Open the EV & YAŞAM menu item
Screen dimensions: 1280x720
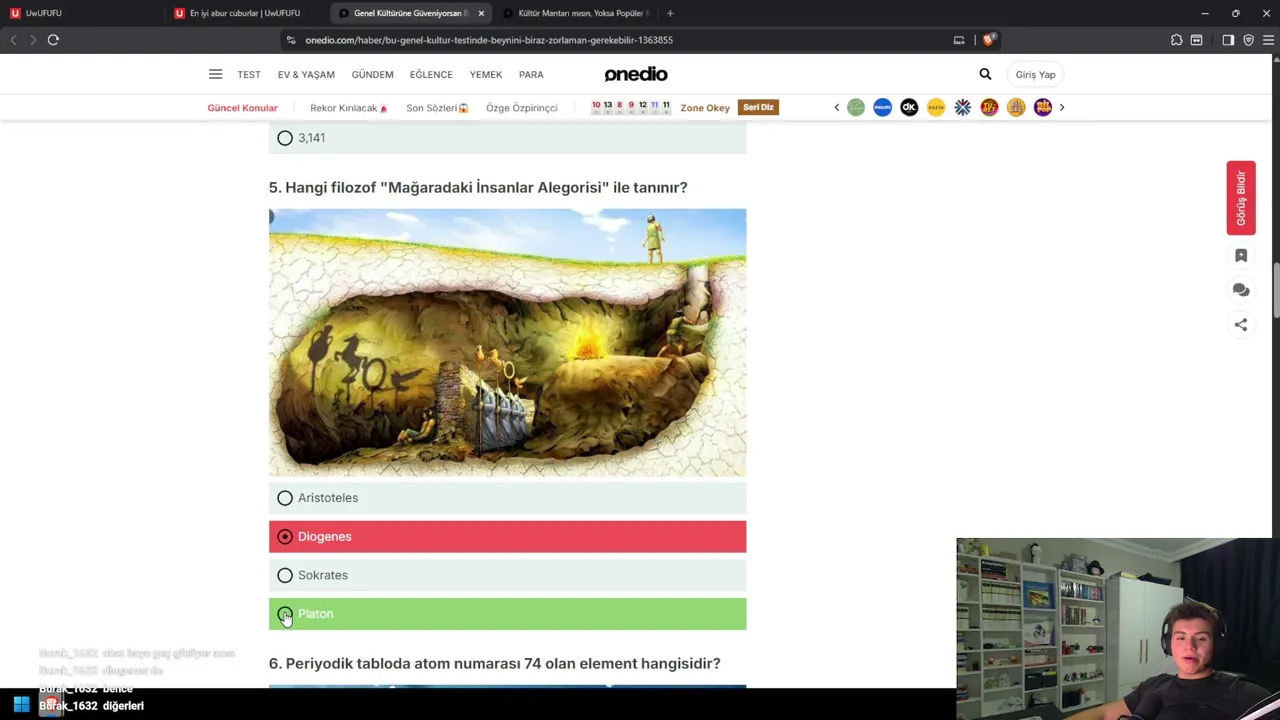click(306, 75)
